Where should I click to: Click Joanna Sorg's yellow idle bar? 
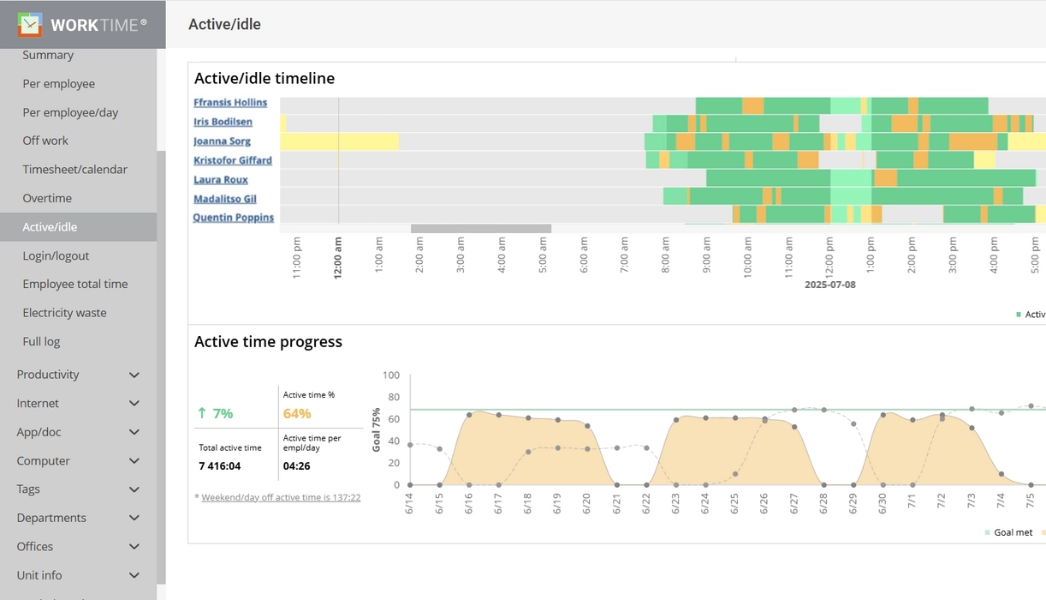coord(340,142)
